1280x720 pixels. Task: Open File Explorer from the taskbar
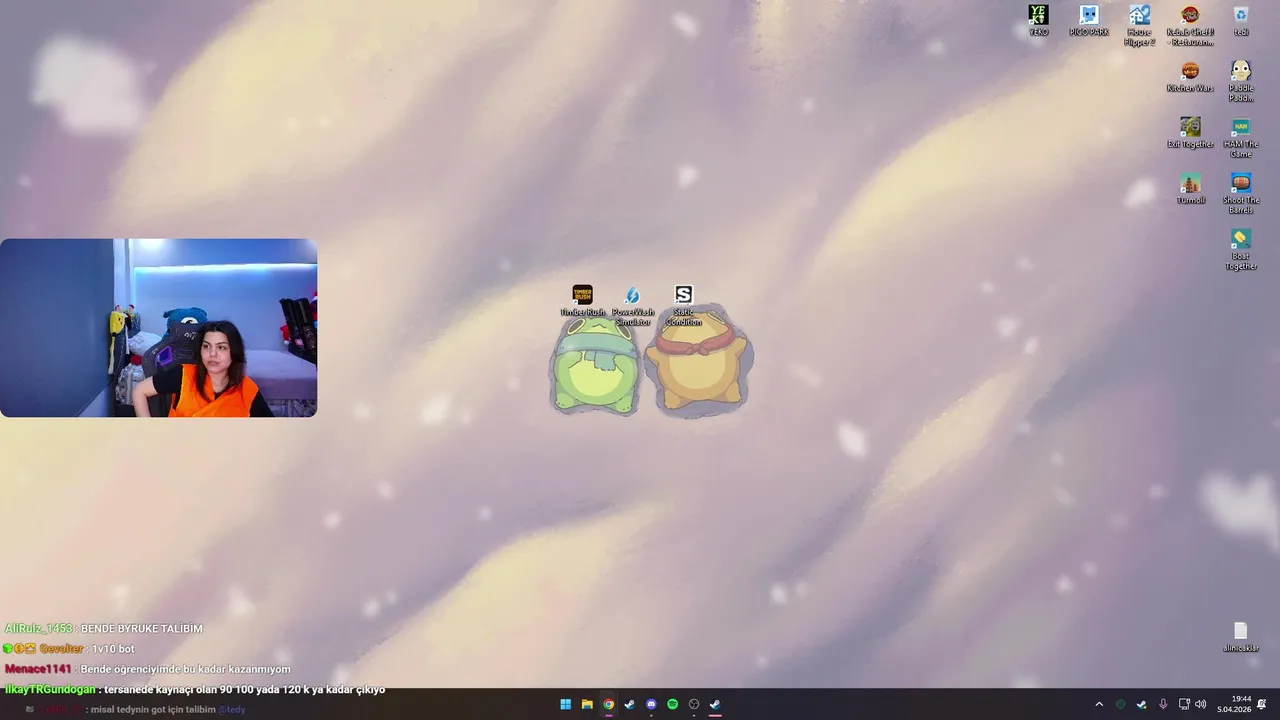pyautogui.click(x=587, y=704)
